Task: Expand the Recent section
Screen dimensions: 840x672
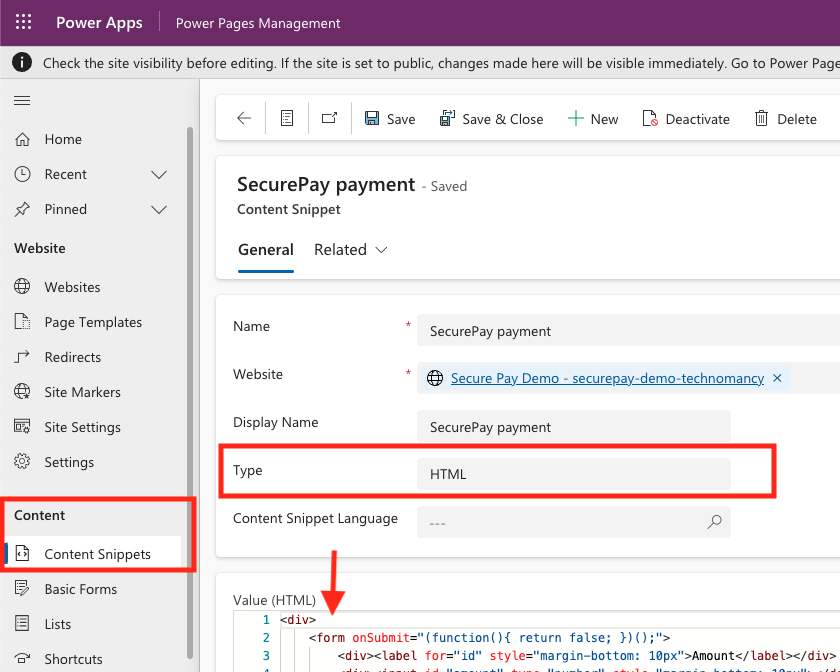Action: tap(158, 174)
